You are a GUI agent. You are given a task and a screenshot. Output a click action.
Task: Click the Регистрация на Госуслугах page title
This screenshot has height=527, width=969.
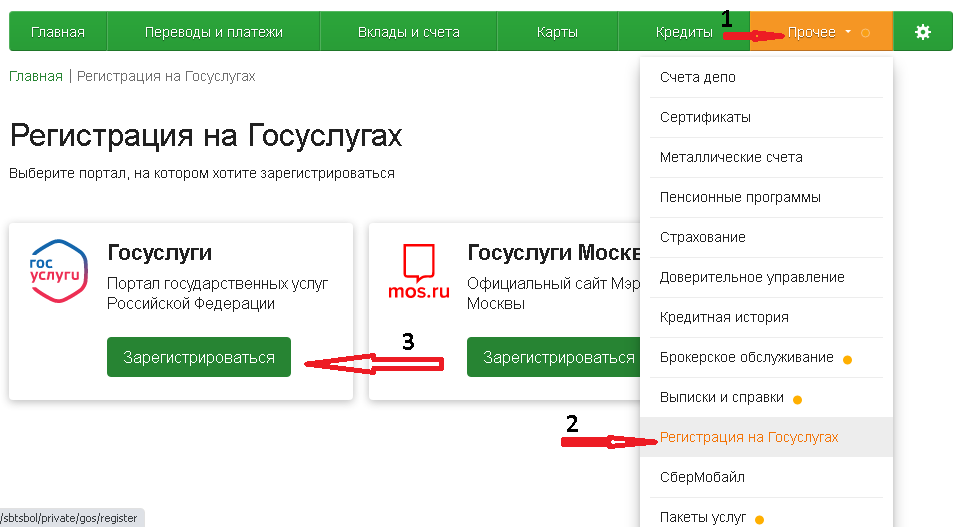tap(206, 135)
